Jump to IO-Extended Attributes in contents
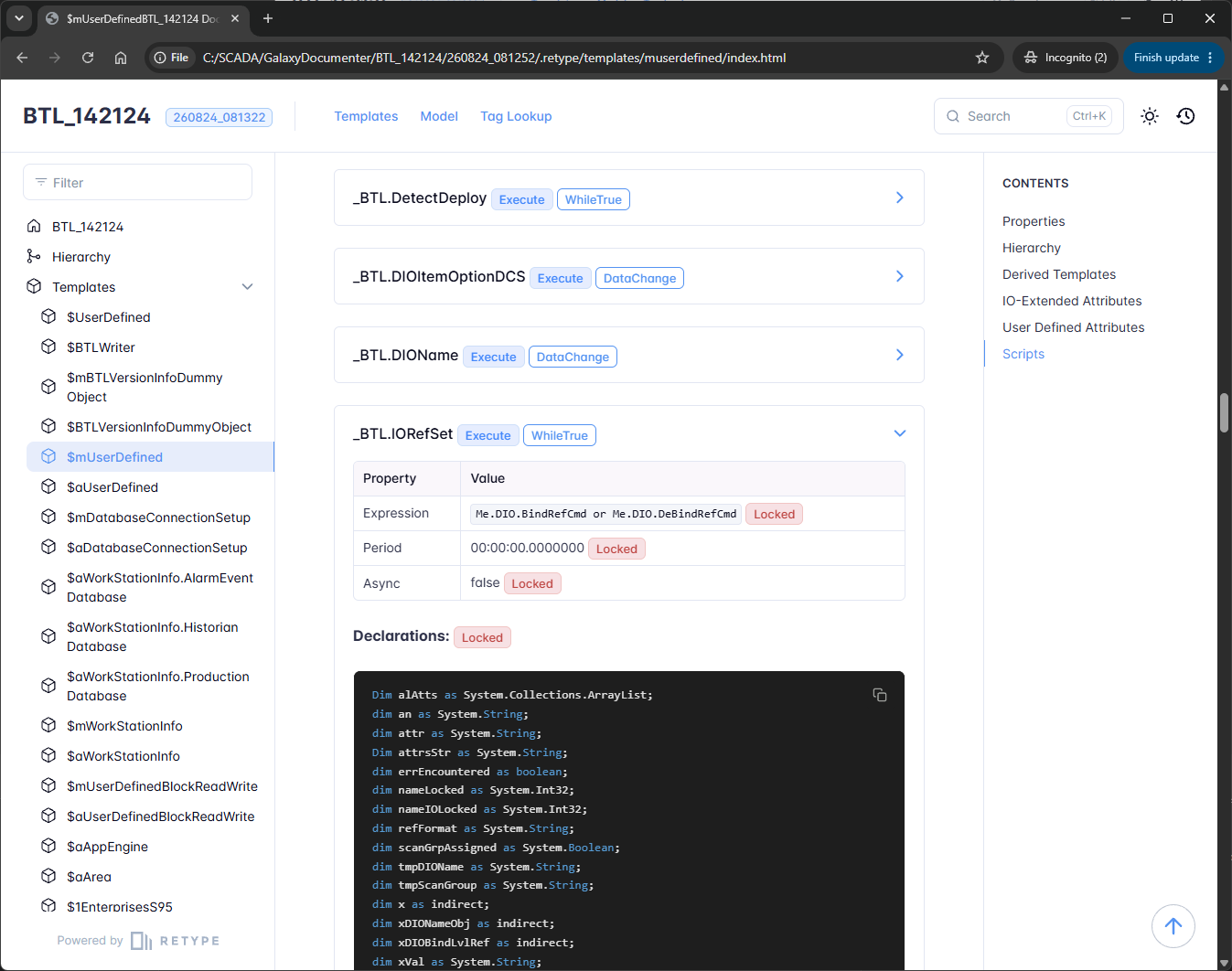Image resolution: width=1232 pixels, height=971 pixels. [1072, 301]
